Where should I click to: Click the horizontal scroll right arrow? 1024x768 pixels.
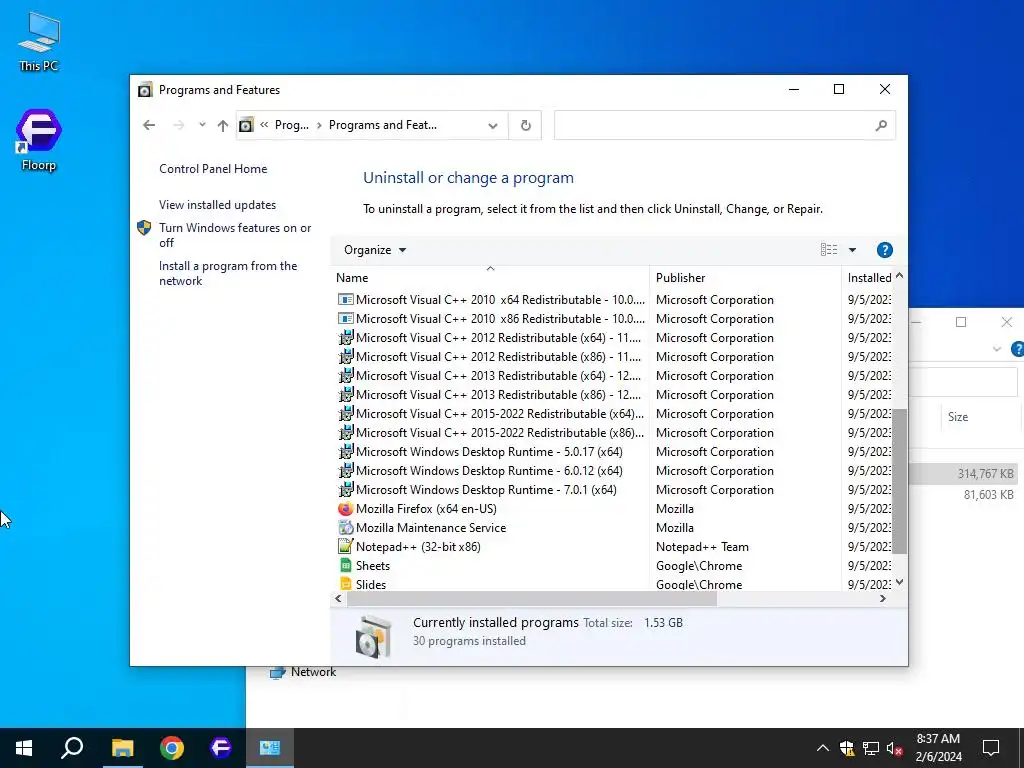(883, 598)
